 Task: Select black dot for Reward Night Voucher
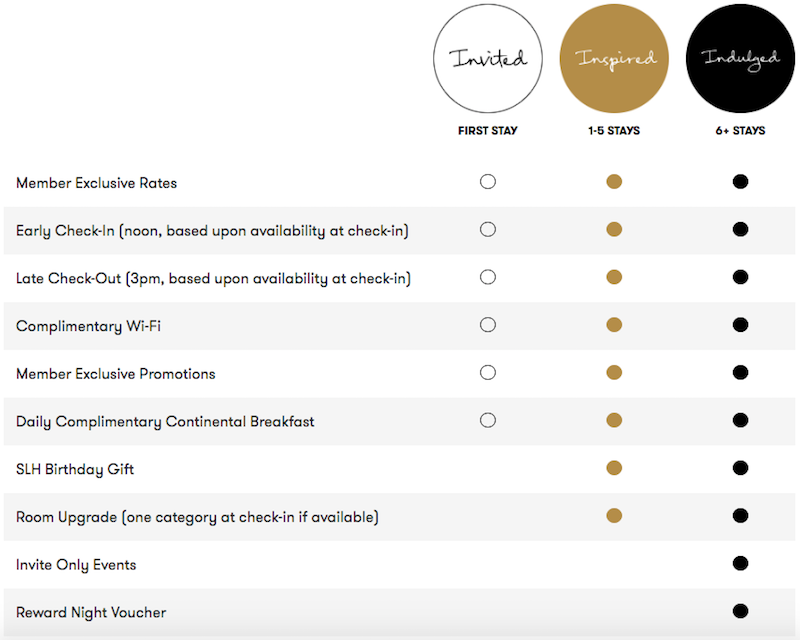coord(740,611)
